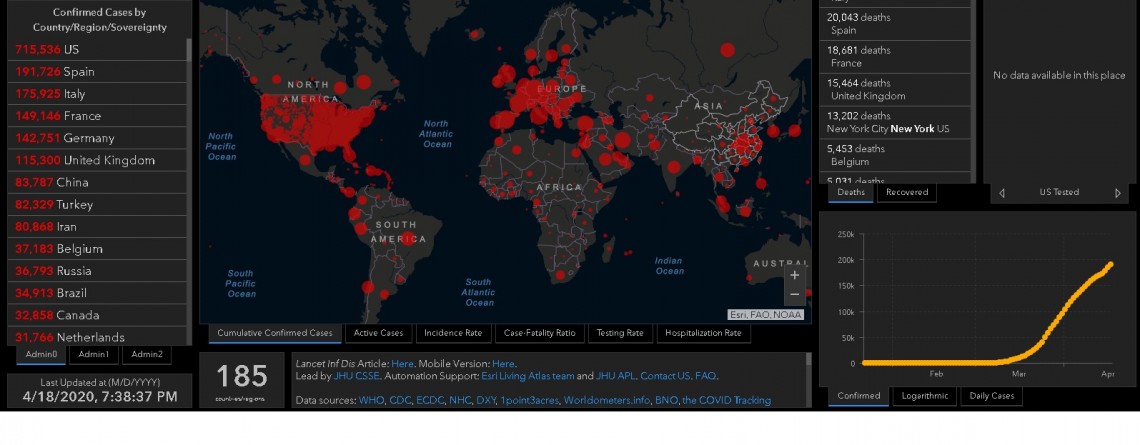Open the Hospitalization Rate tab
Viewport: 1140px width, 445px height.
(x=703, y=333)
